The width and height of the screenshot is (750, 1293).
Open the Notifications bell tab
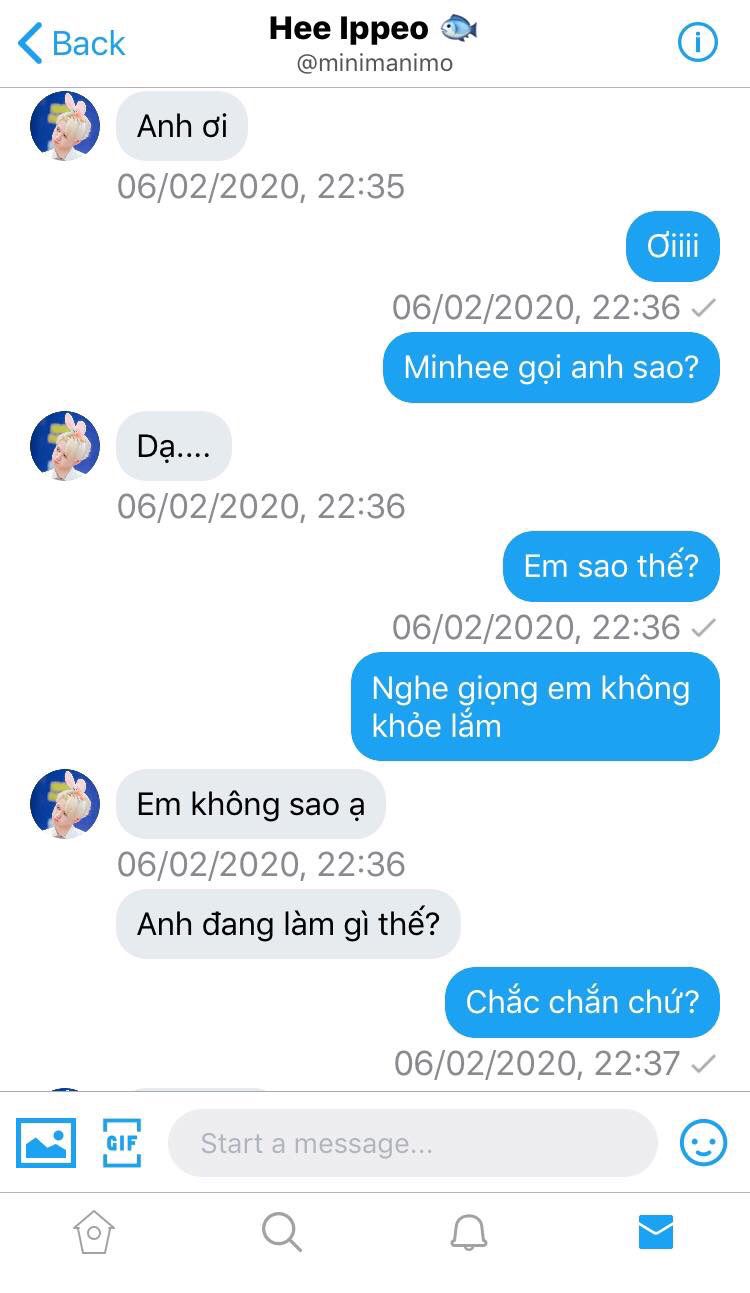(468, 1233)
